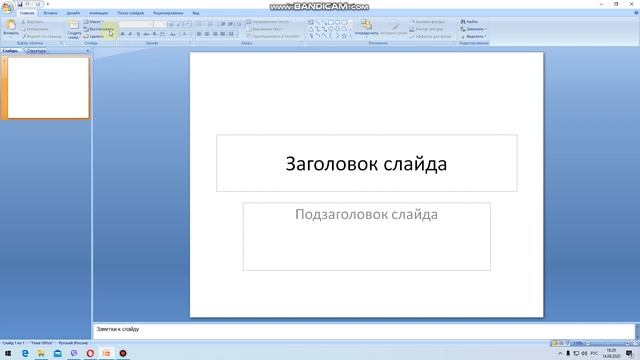Click Center text alignment icon
Screen dimensions: 640x360
click(x=207, y=34)
